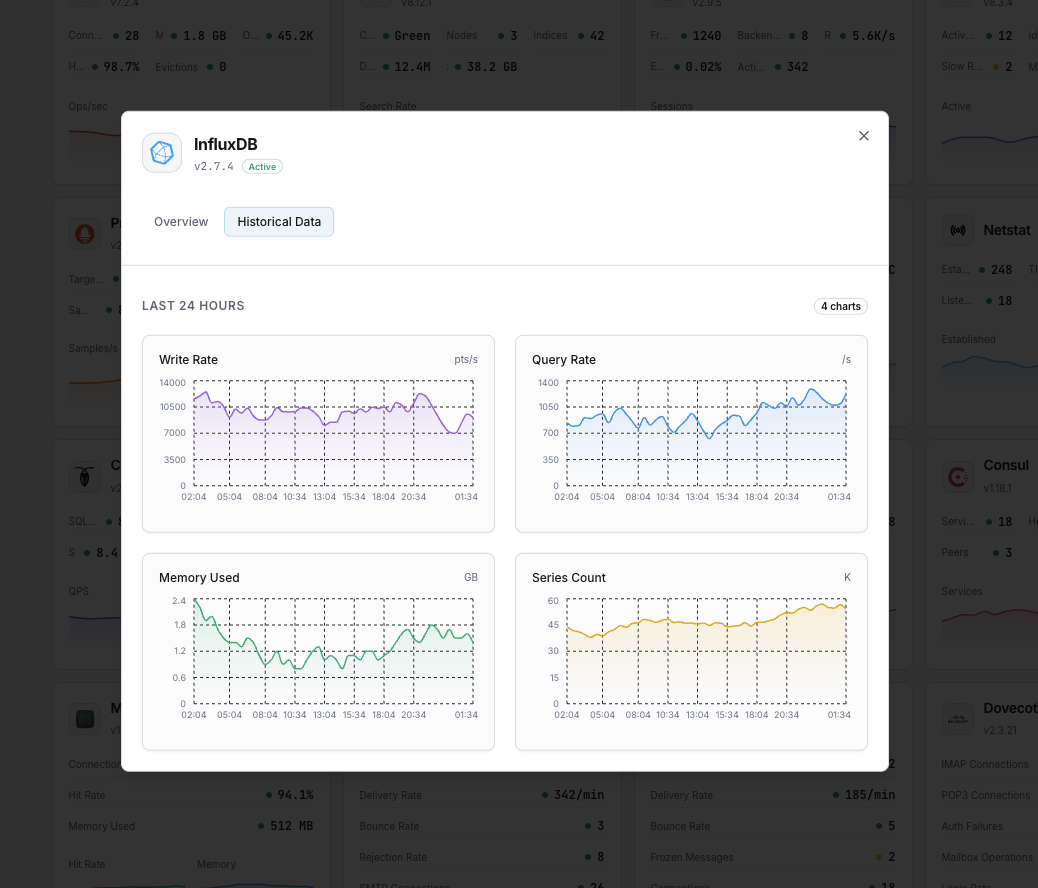Click the 94.1% Hit Rate indicator
The height and width of the screenshot is (888, 1038).
click(292, 794)
